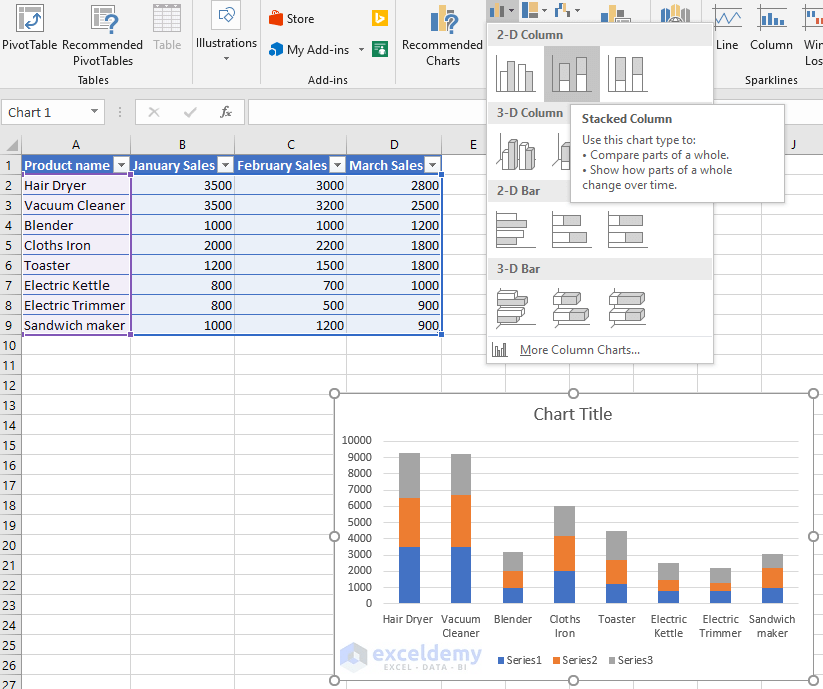The width and height of the screenshot is (823, 689).
Task: Click the blue Hair Dryer bar segment
Action: pyautogui.click(x=409, y=575)
